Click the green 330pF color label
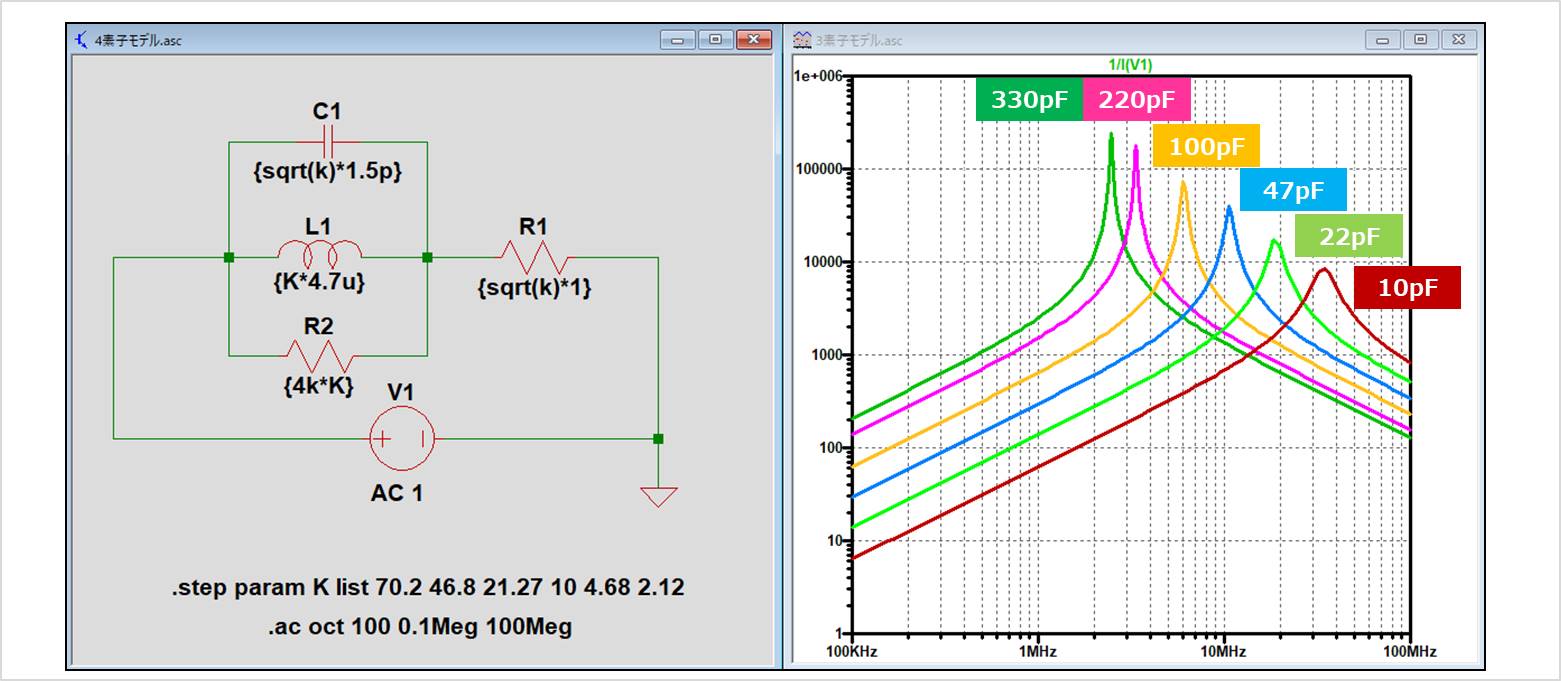Image resolution: width=1561 pixels, height=681 pixels. (1029, 100)
